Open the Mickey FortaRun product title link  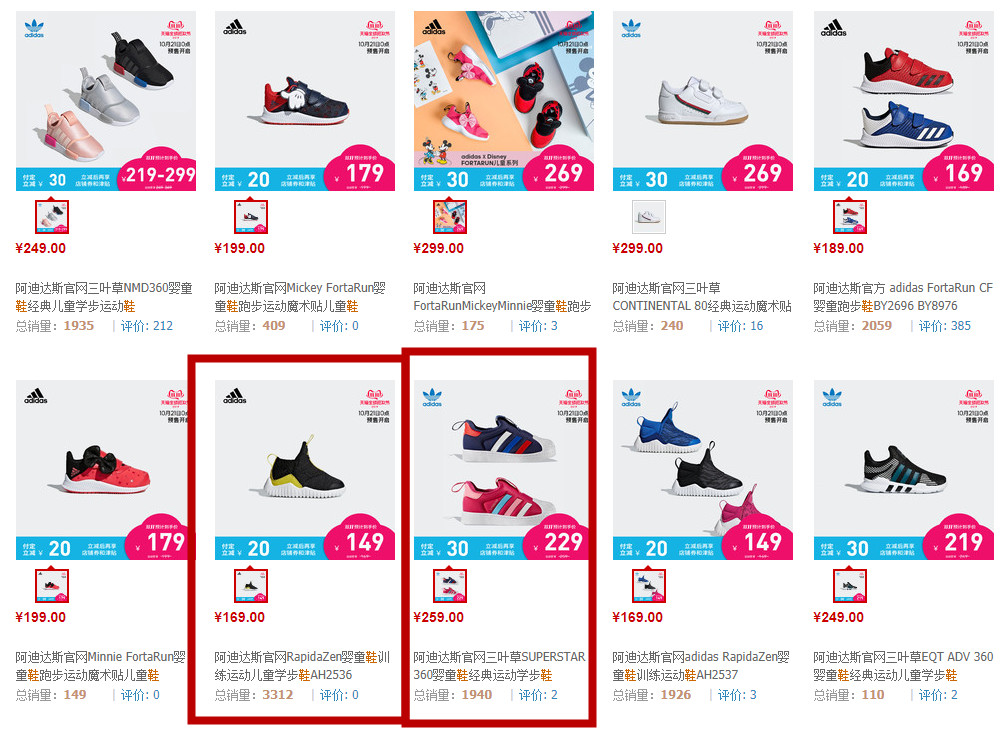[300, 297]
